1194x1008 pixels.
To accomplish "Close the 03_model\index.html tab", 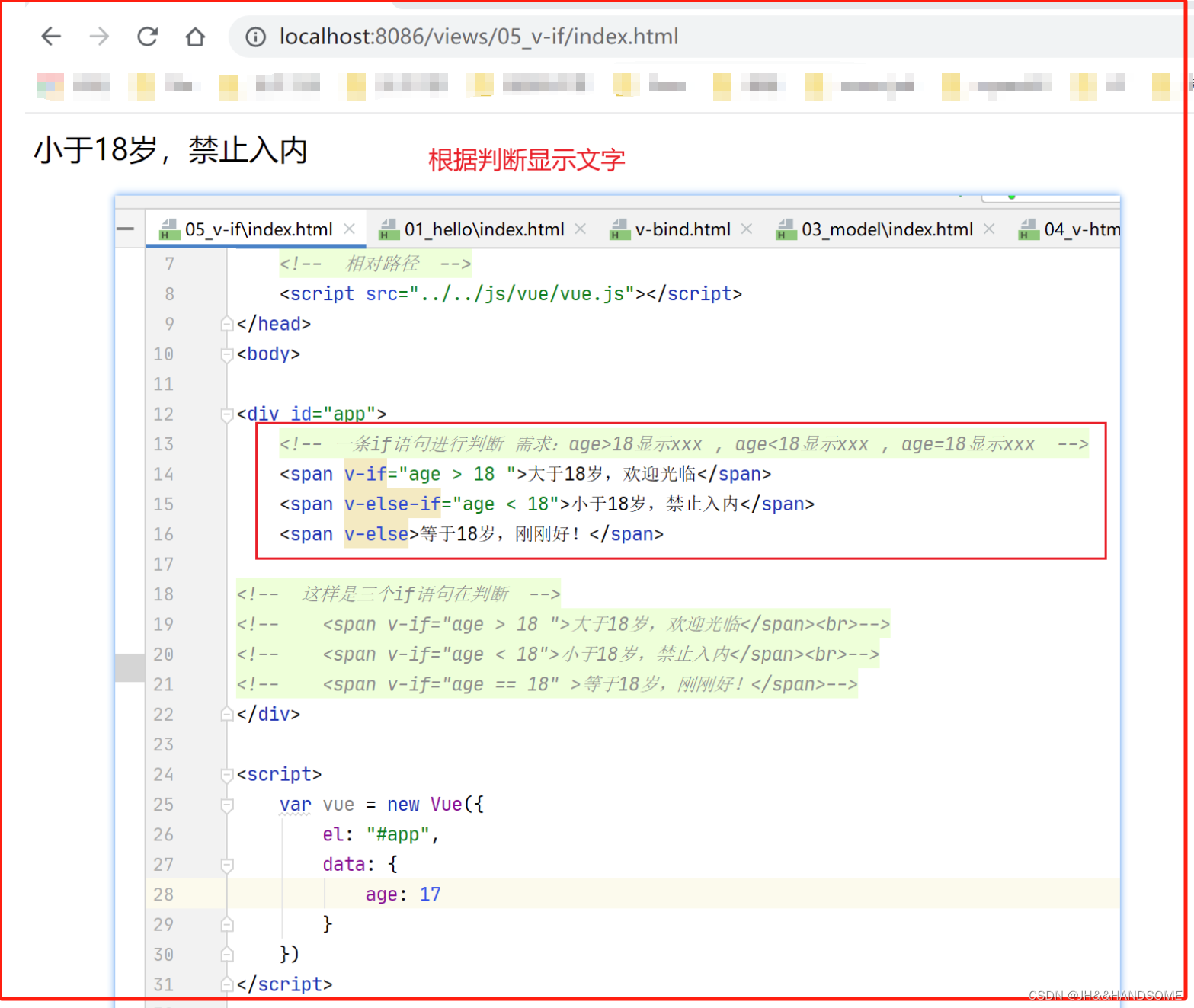I will coord(989,229).
